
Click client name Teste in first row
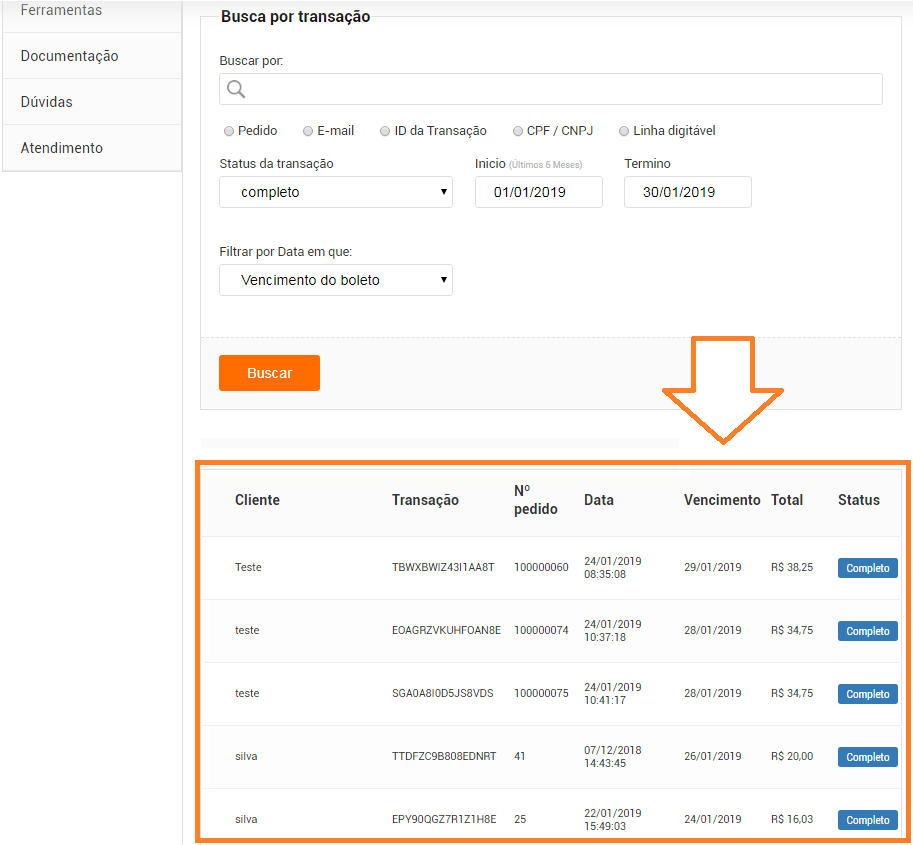248,567
